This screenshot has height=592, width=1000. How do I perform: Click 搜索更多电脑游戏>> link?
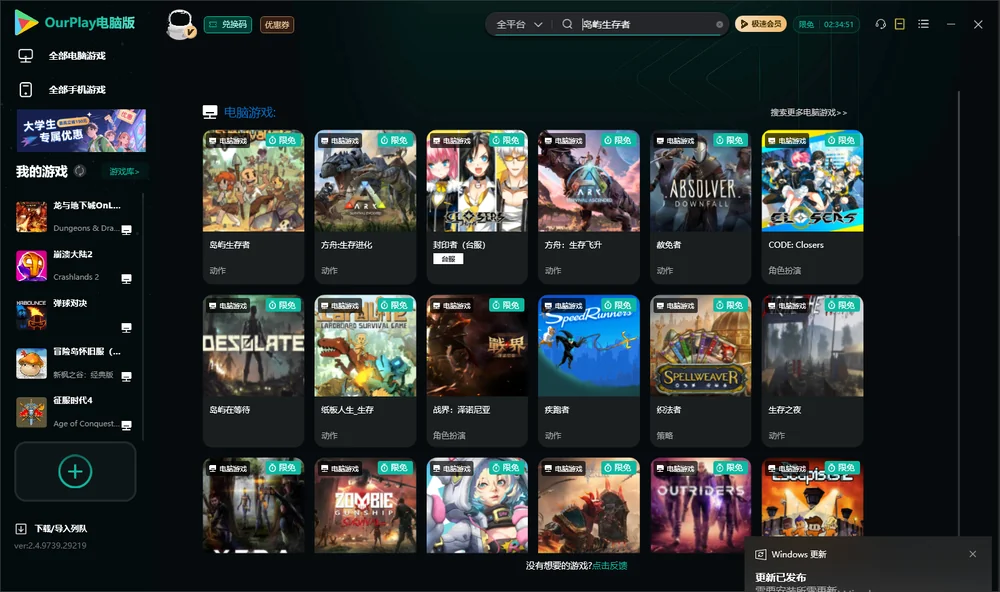pyautogui.click(x=809, y=113)
